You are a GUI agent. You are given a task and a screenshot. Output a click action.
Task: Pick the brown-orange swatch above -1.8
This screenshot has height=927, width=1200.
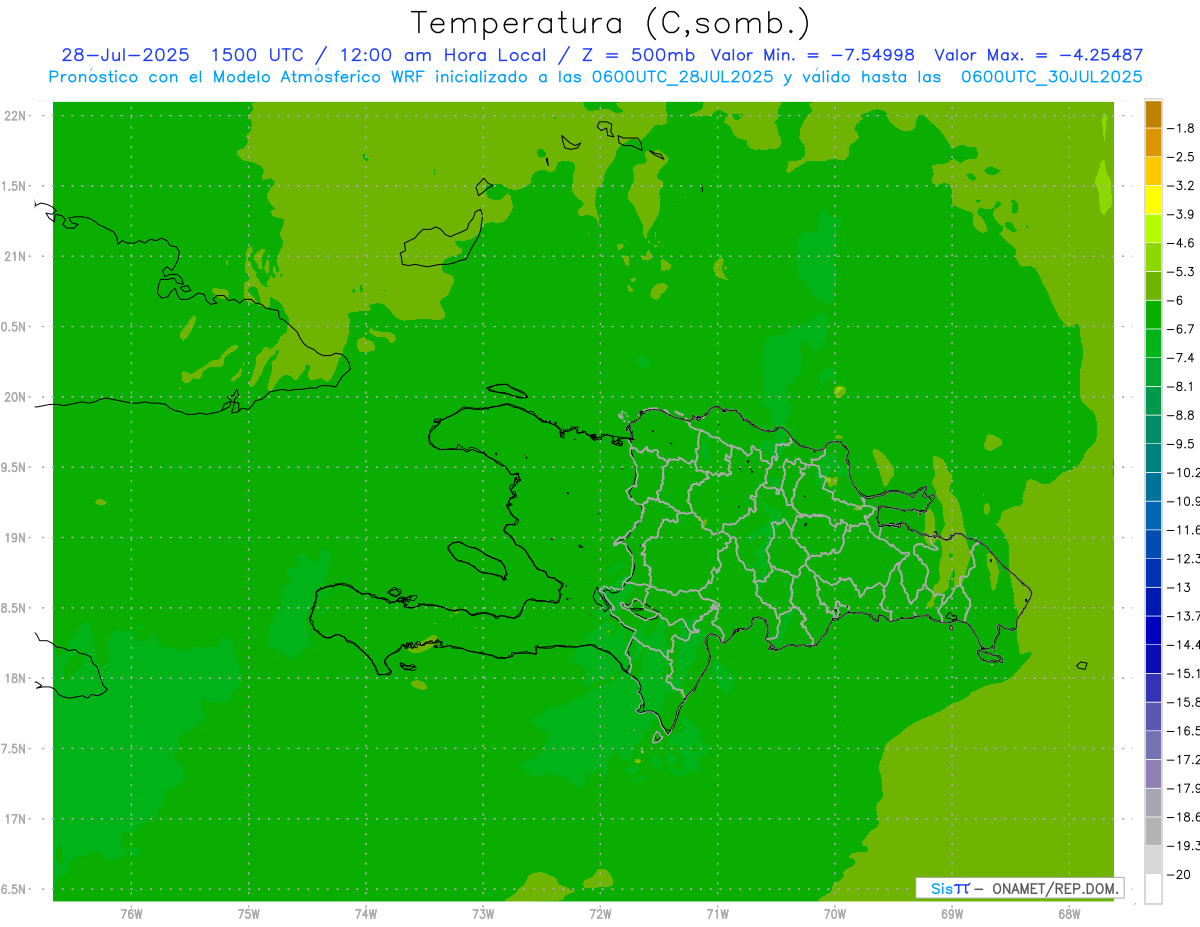[1153, 114]
